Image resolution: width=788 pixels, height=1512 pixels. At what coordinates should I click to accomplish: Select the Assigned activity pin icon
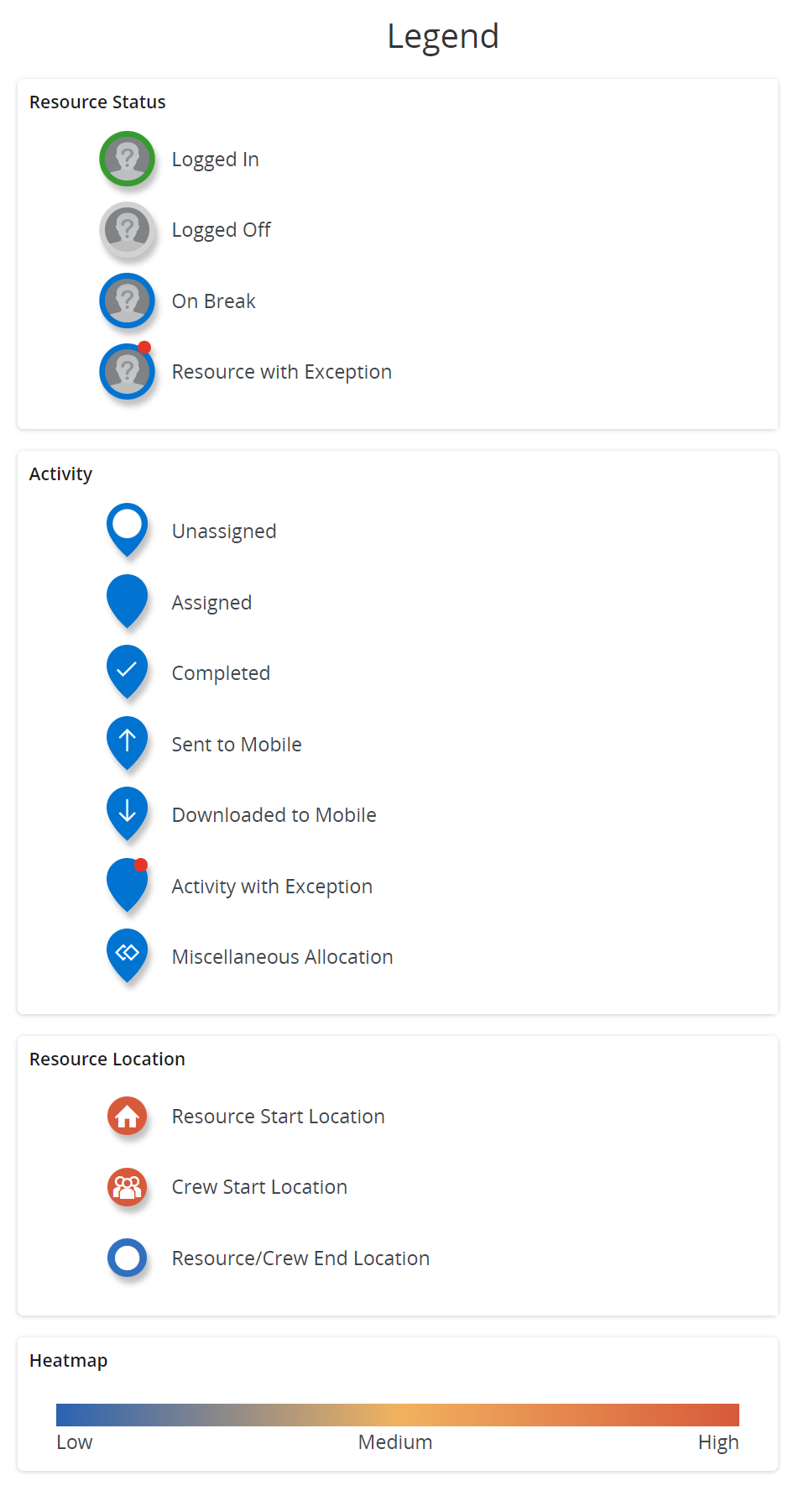click(x=127, y=599)
